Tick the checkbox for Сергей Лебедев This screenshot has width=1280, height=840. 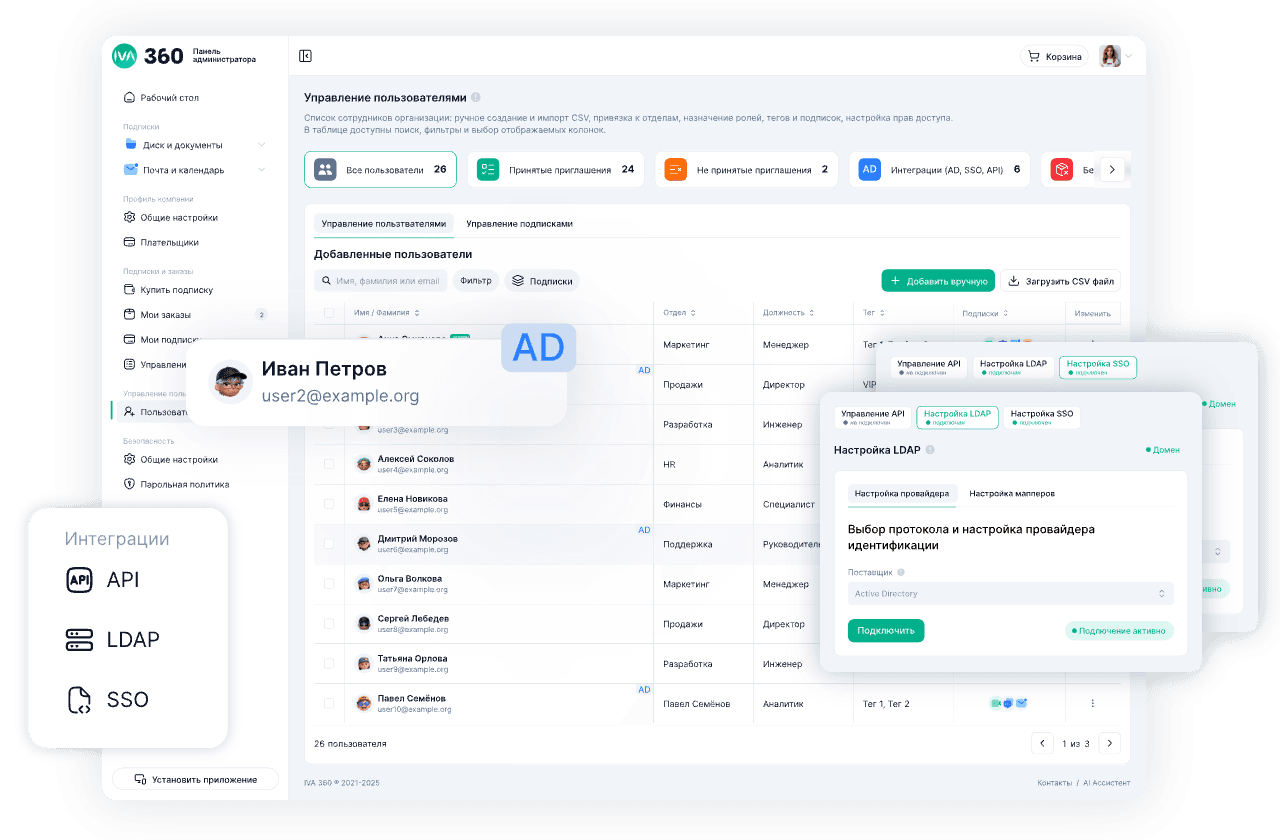tap(329, 624)
